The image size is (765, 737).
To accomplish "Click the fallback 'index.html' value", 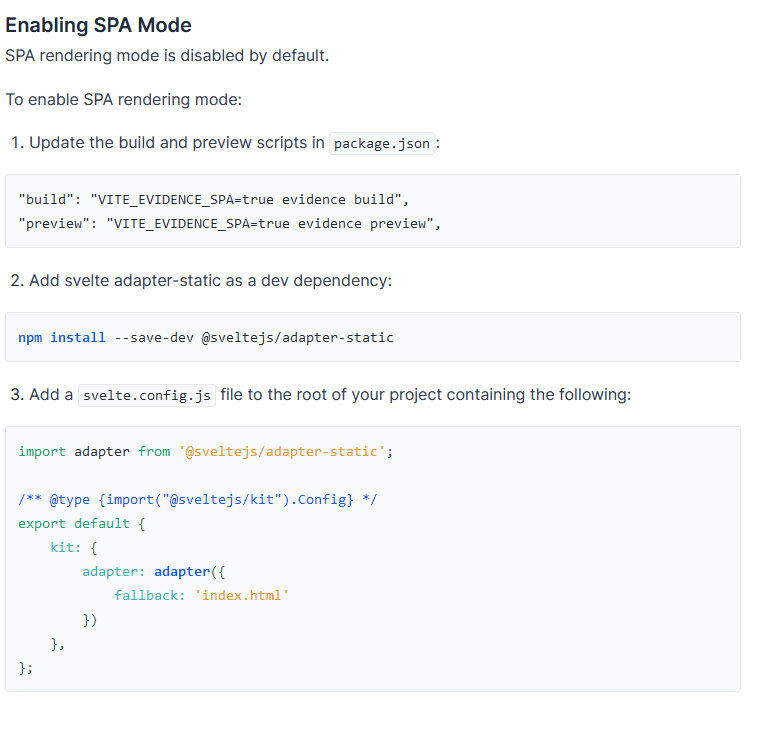I will (x=243, y=595).
